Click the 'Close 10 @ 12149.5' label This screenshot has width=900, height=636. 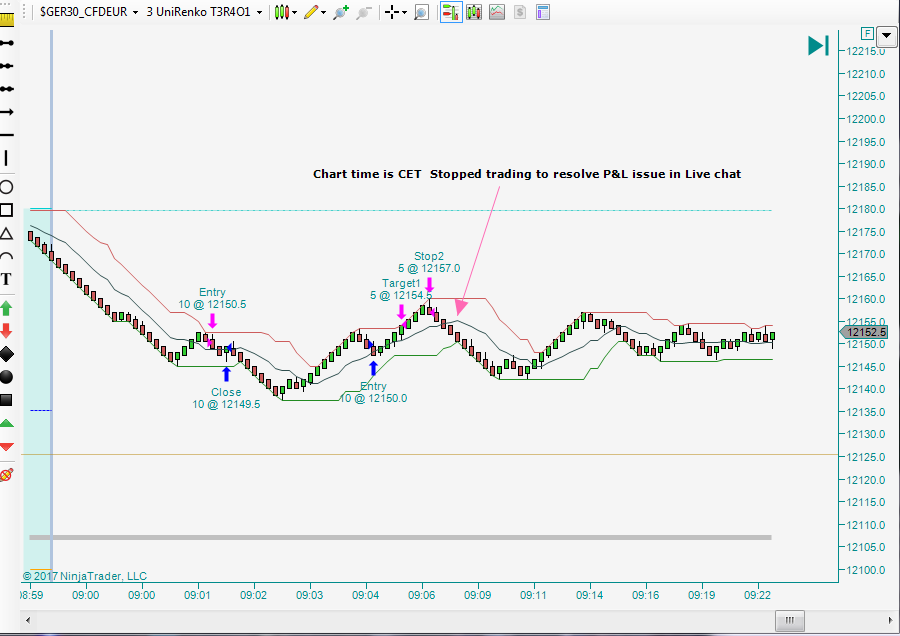coord(226,398)
